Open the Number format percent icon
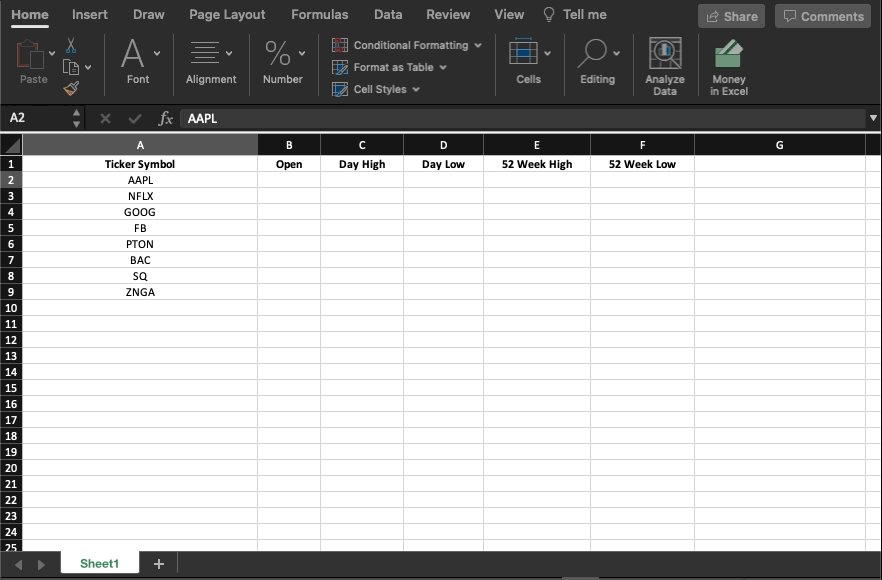The width and height of the screenshot is (882, 580). click(278, 53)
